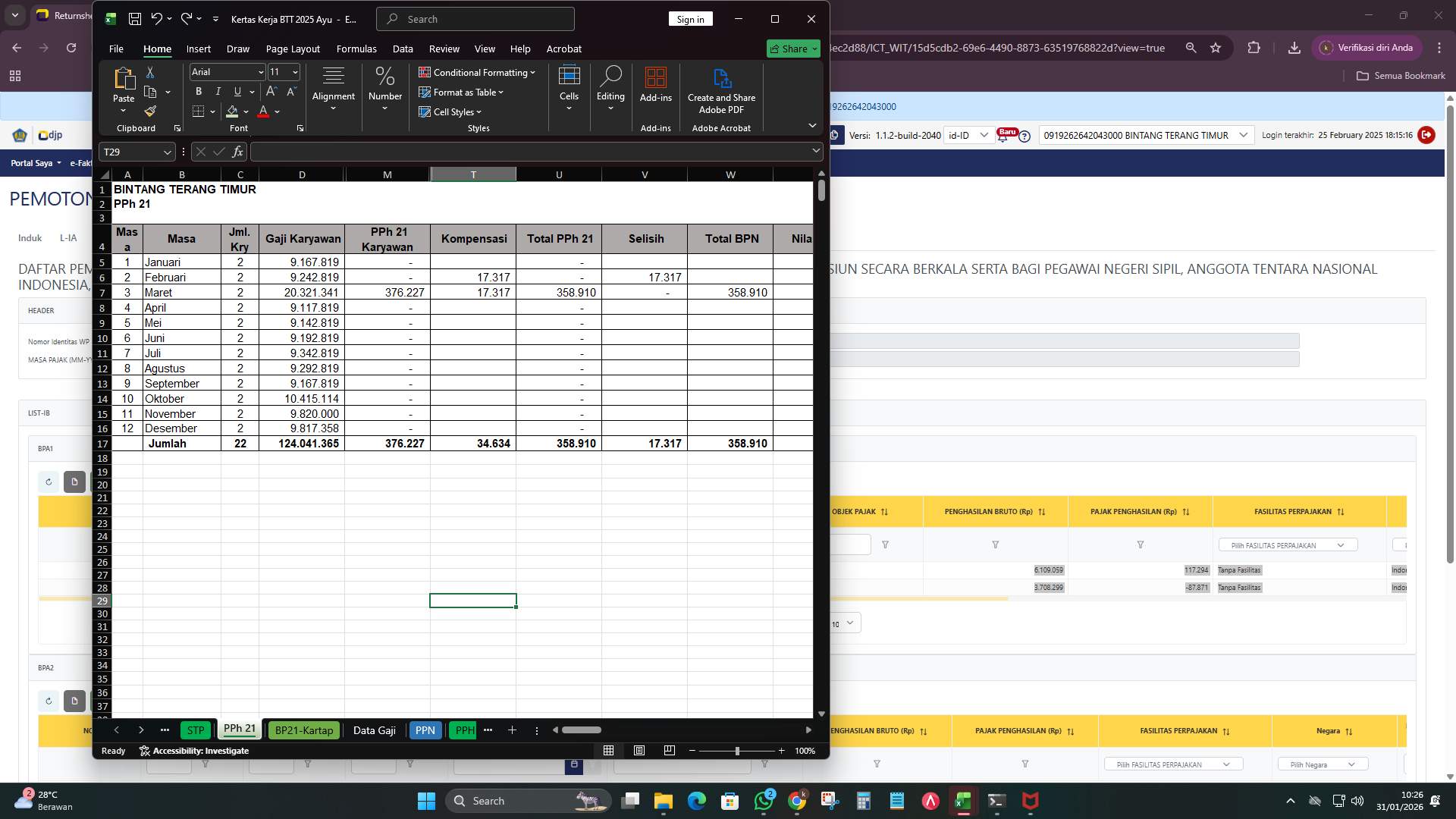This screenshot has width=1456, height=819.
Task: Insert a function using the fx icon
Action: [237, 152]
